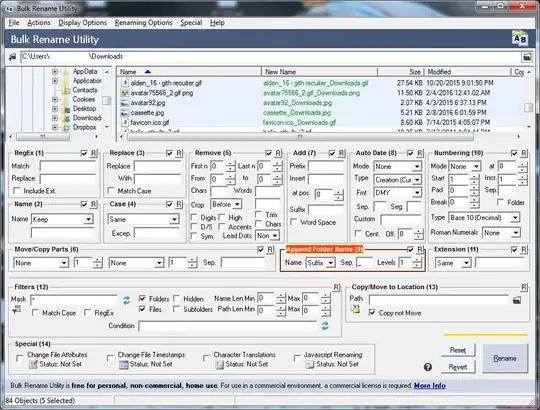Click the R reset icon for Append Folder Name

tap(420, 250)
